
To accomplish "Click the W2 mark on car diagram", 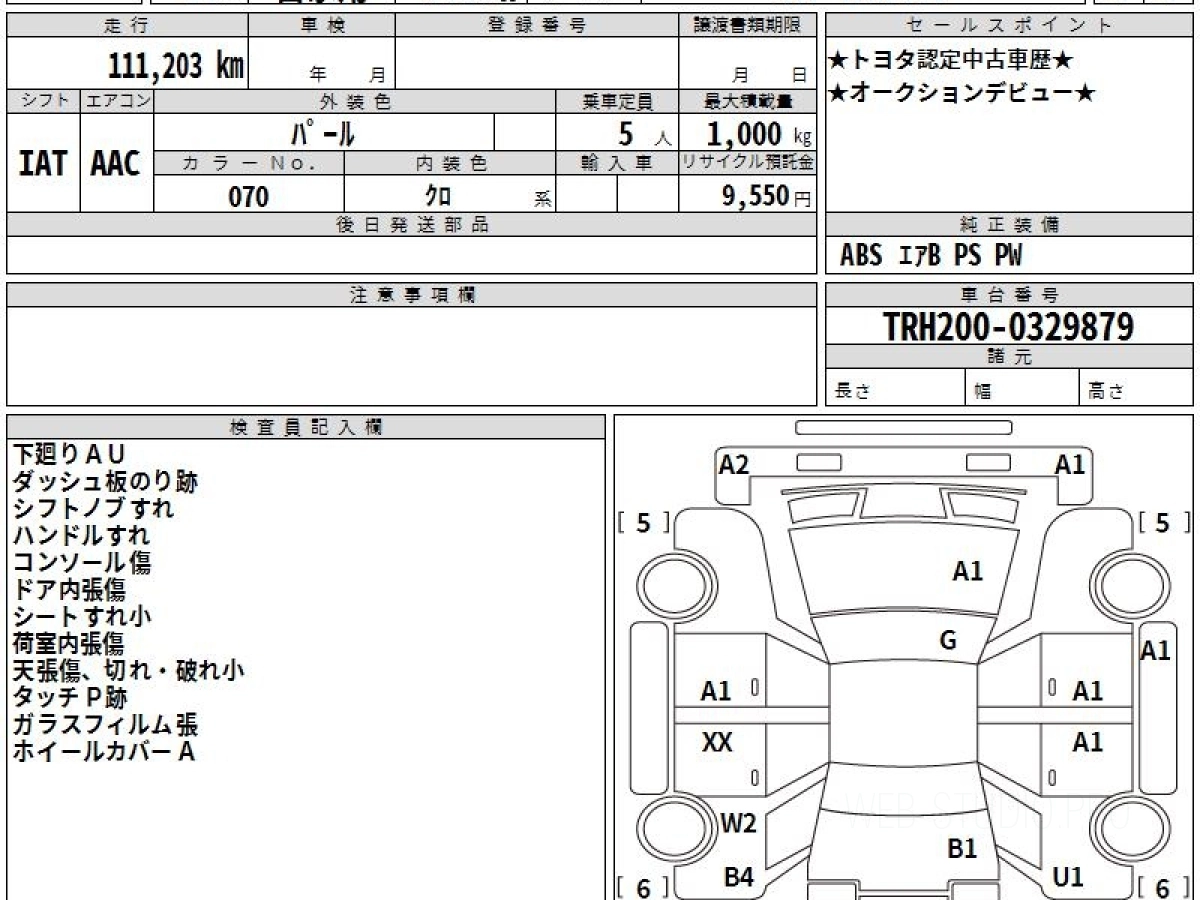I will click(738, 824).
